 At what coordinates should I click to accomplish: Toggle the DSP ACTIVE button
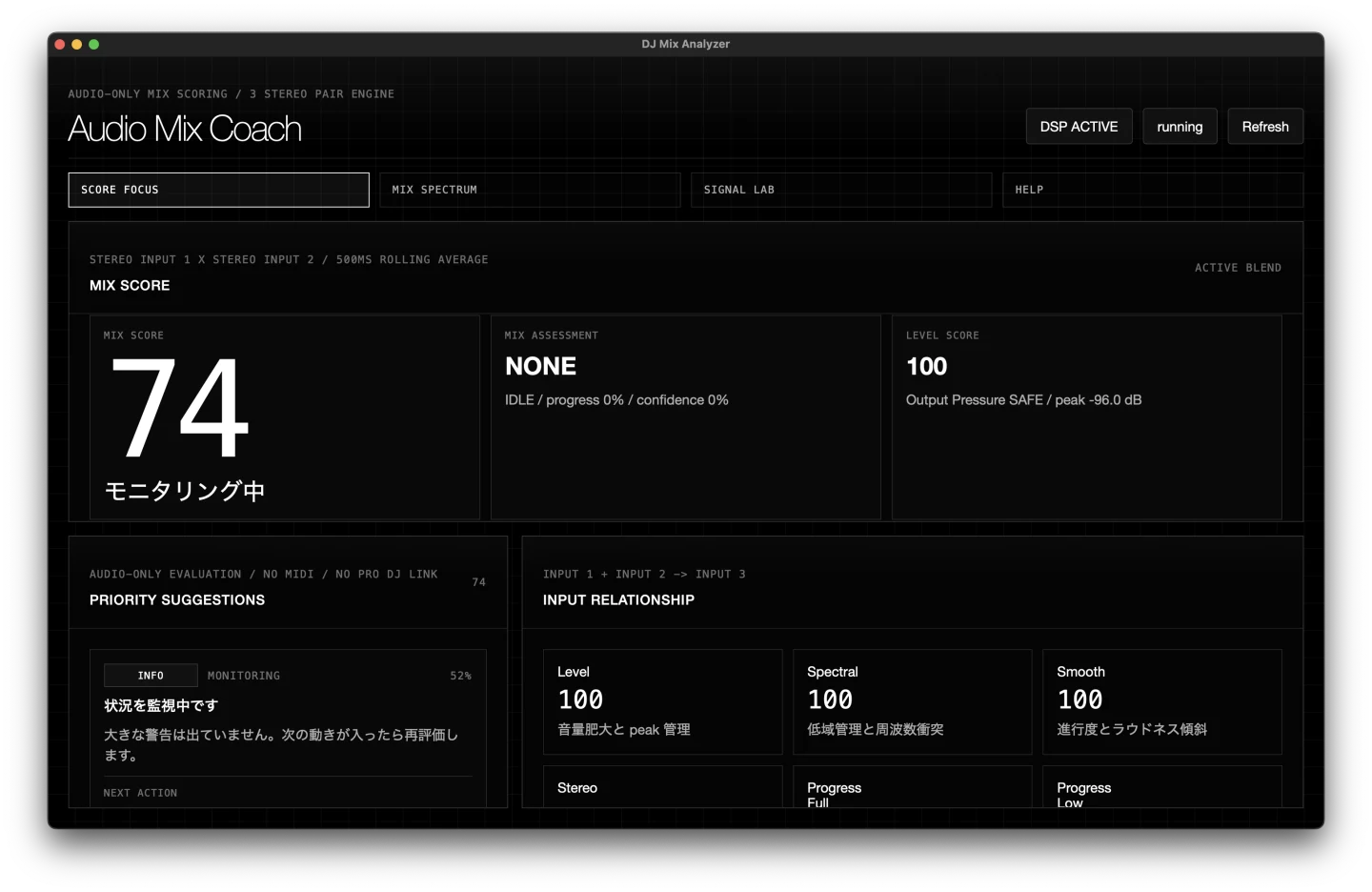pyautogui.click(x=1079, y=127)
